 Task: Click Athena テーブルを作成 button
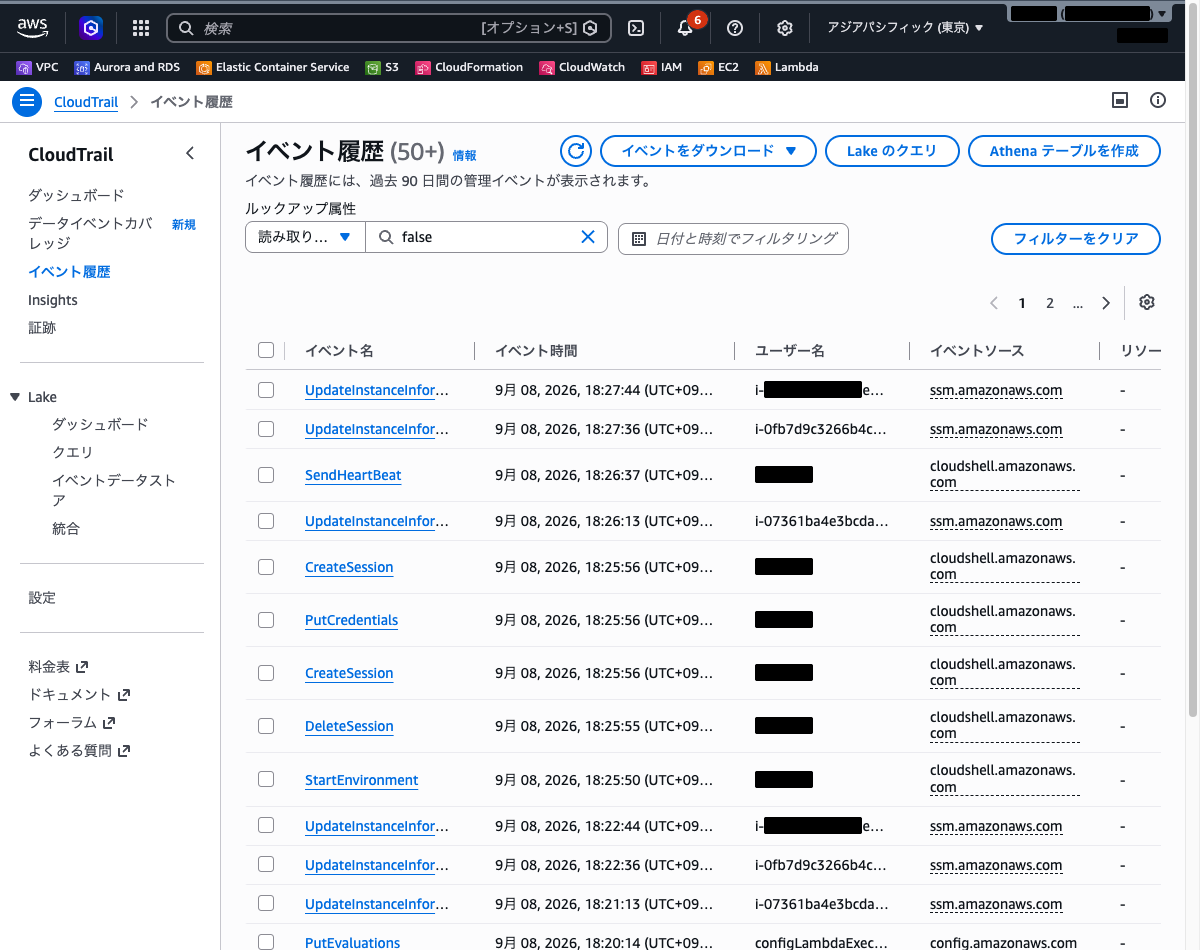point(1064,151)
